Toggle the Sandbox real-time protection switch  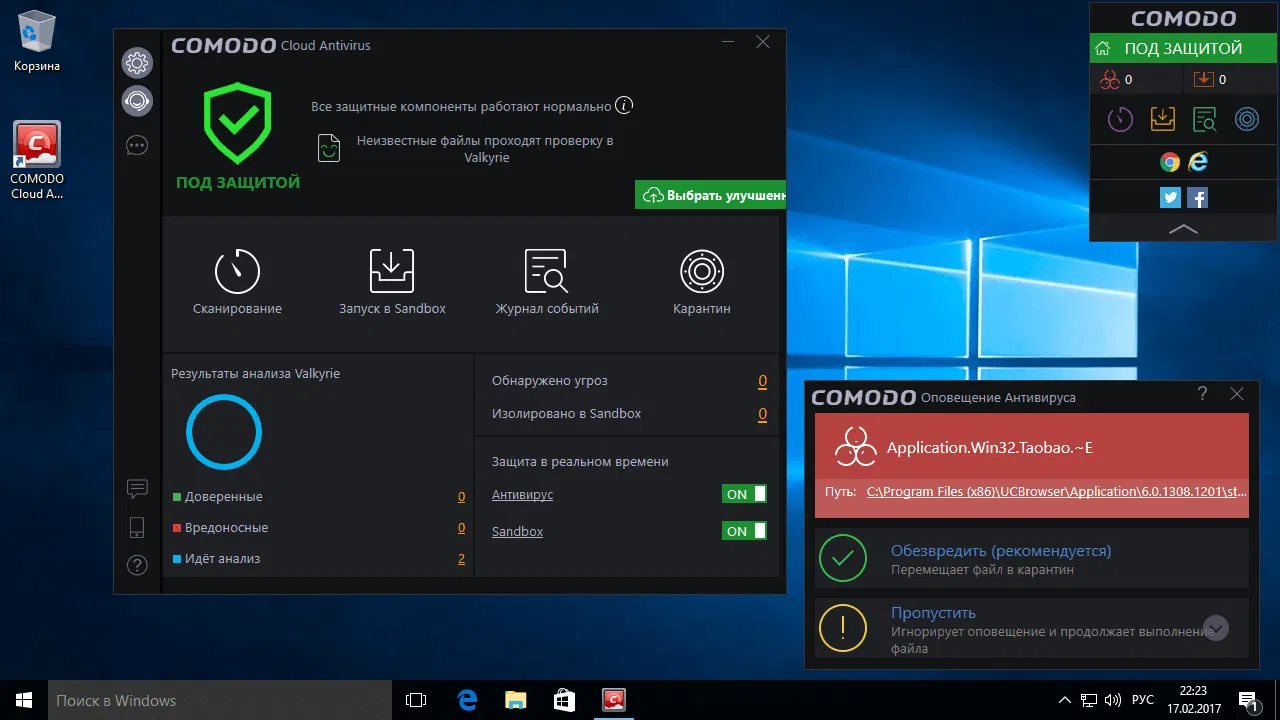pos(744,531)
